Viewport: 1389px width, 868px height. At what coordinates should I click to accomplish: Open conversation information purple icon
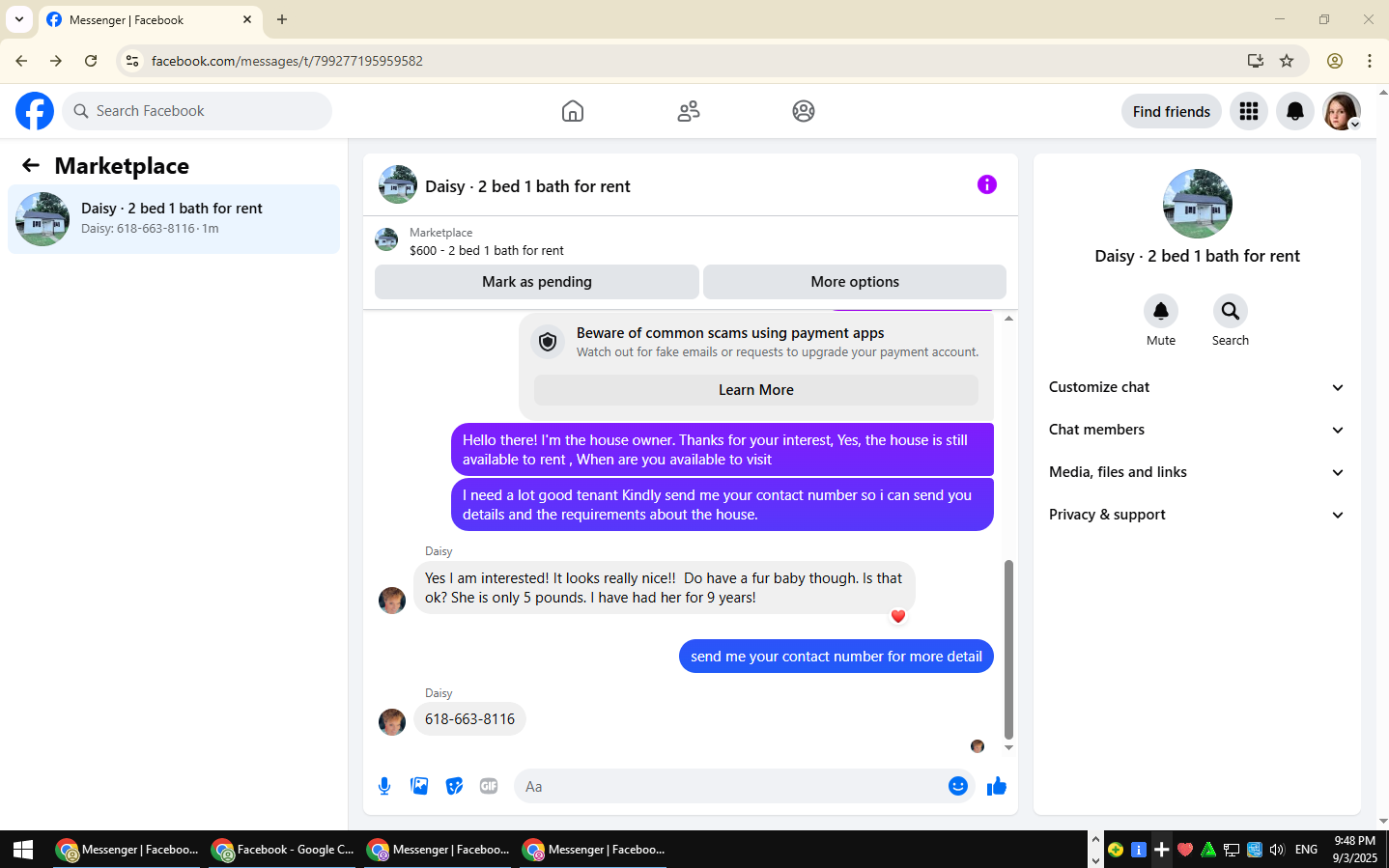coord(987,184)
